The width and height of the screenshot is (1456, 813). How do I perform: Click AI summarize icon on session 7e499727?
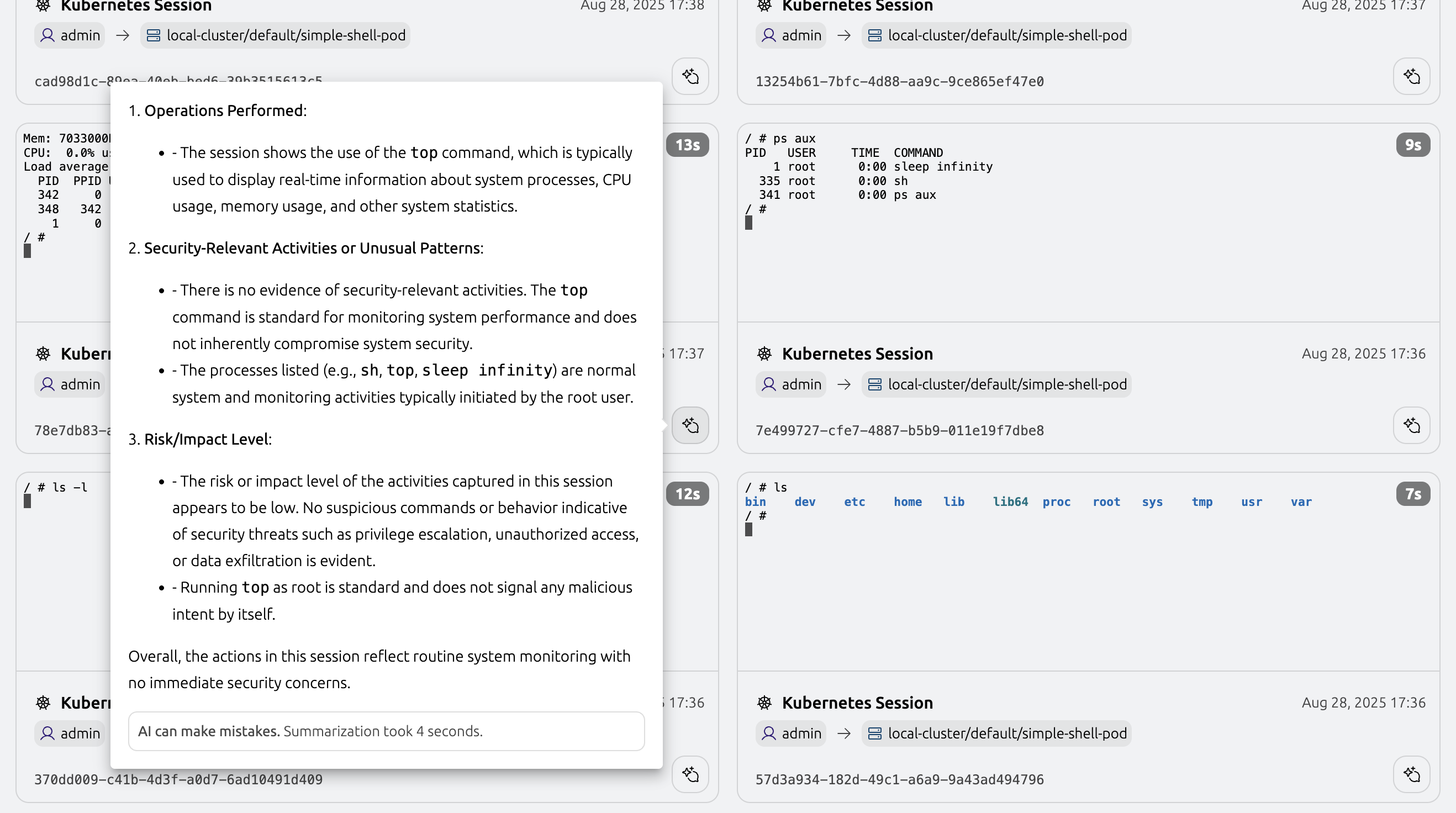point(1411,426)
